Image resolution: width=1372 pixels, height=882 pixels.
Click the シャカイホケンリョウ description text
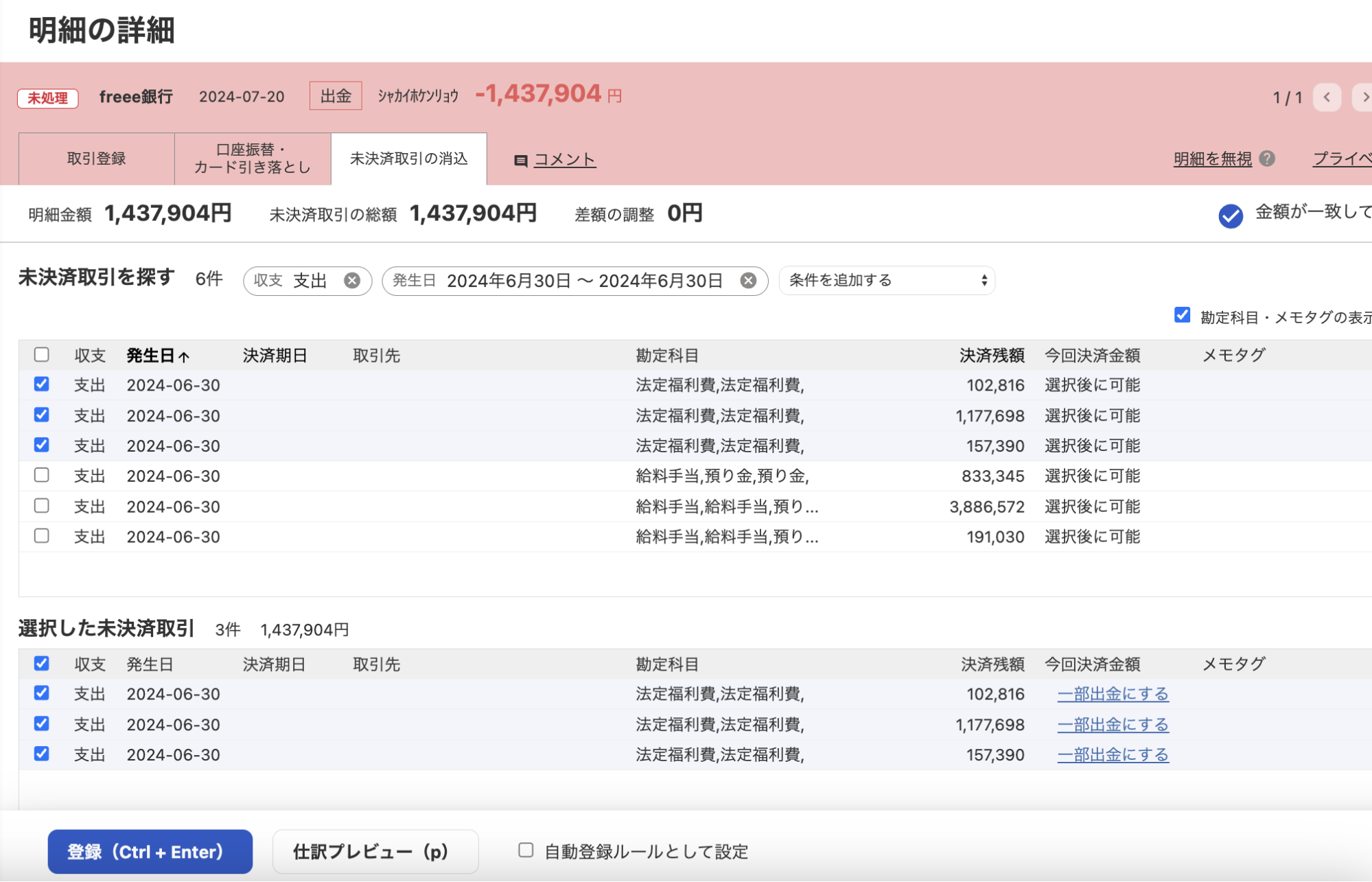(x=418, y=96)
